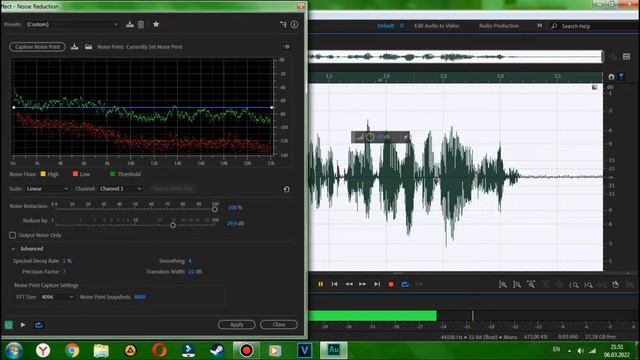Viewport: 640px width, 360px height.
Task: Click the Transition Width value
Action: (x=195, y=271)
